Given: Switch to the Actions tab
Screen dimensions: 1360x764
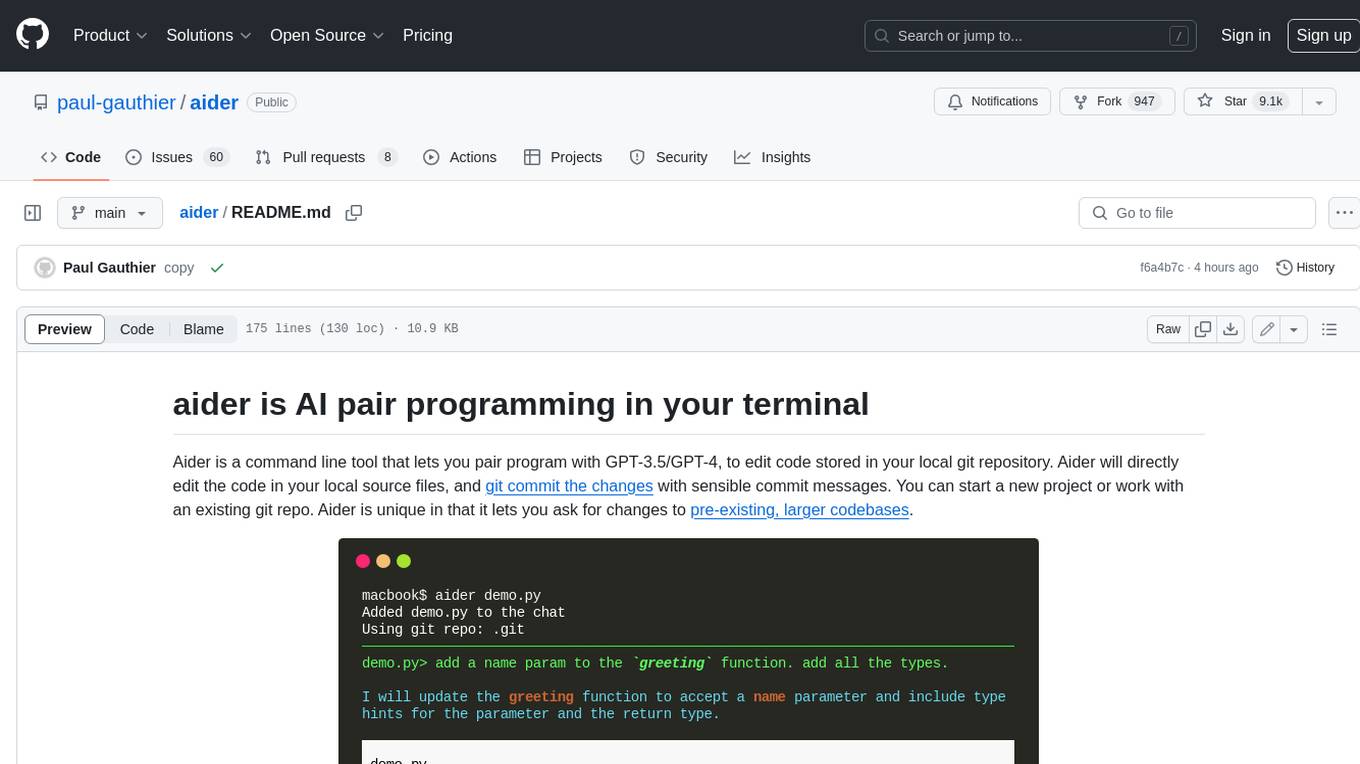Looking at the screenshot, I should [x=460, y=157].
